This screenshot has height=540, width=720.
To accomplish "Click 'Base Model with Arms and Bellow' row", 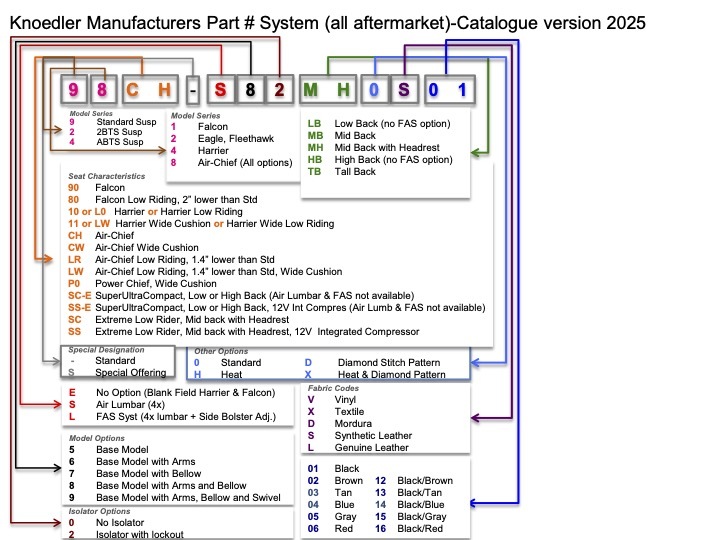I will [x=158, y=485].
